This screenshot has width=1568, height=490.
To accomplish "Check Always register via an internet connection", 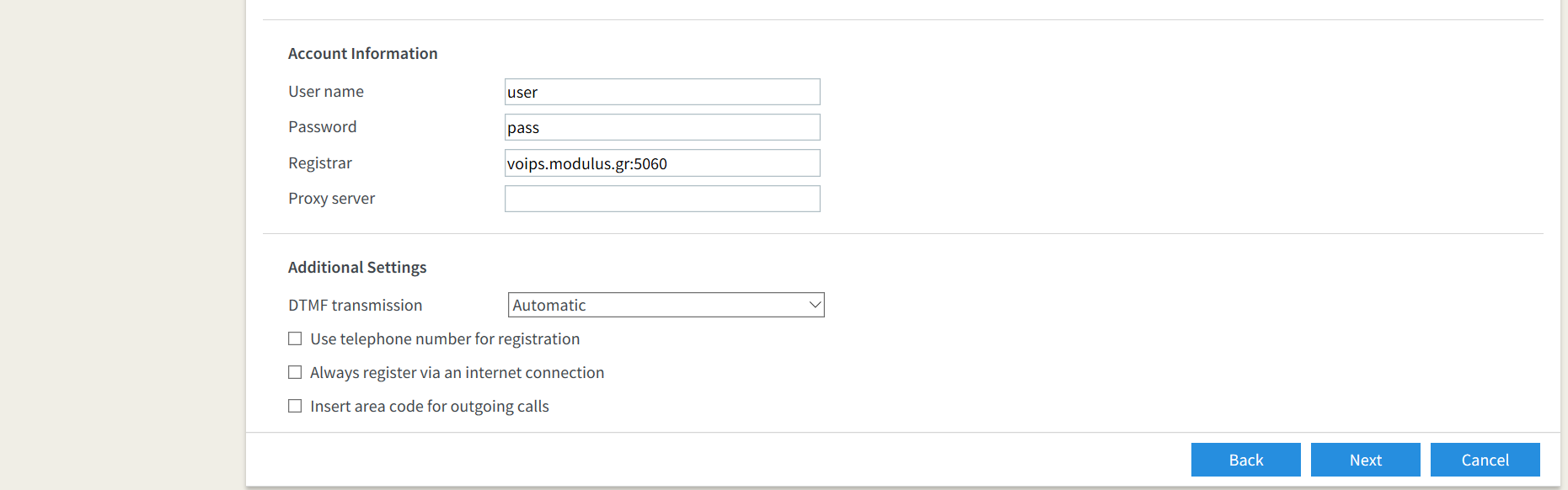I will coord(295,372).
